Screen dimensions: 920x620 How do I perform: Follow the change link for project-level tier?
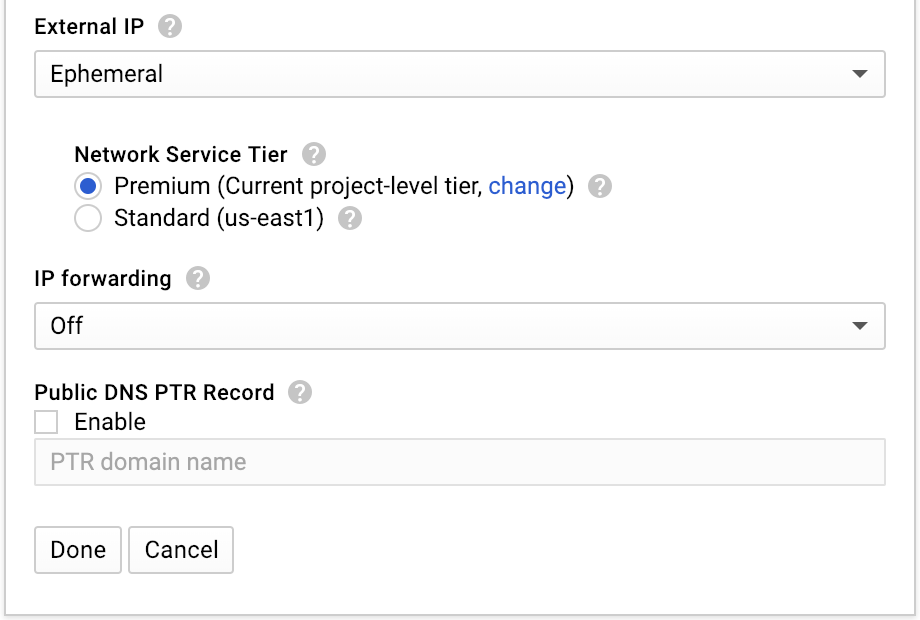(x=527, y=186)
